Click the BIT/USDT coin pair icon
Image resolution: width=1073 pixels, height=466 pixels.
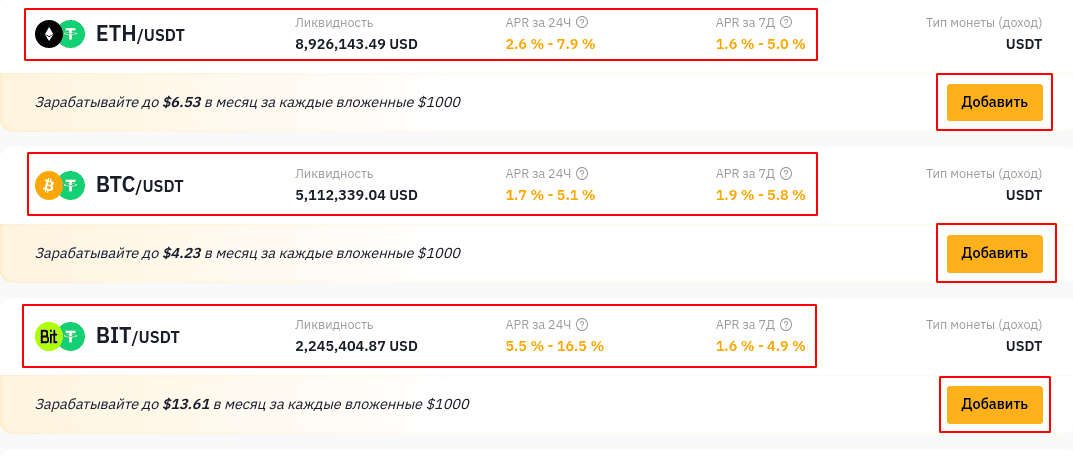pyautogui.click(x=60, y=336)
